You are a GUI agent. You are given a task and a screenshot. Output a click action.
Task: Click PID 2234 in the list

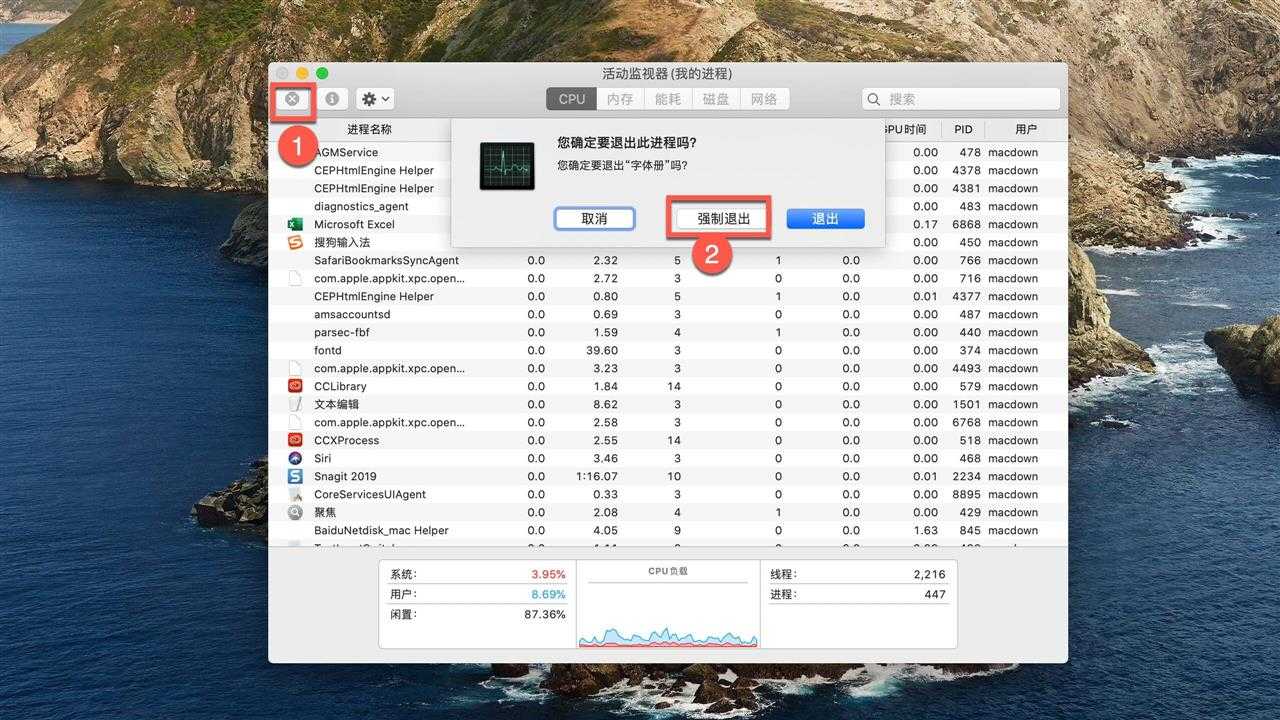tap(967, 476)
